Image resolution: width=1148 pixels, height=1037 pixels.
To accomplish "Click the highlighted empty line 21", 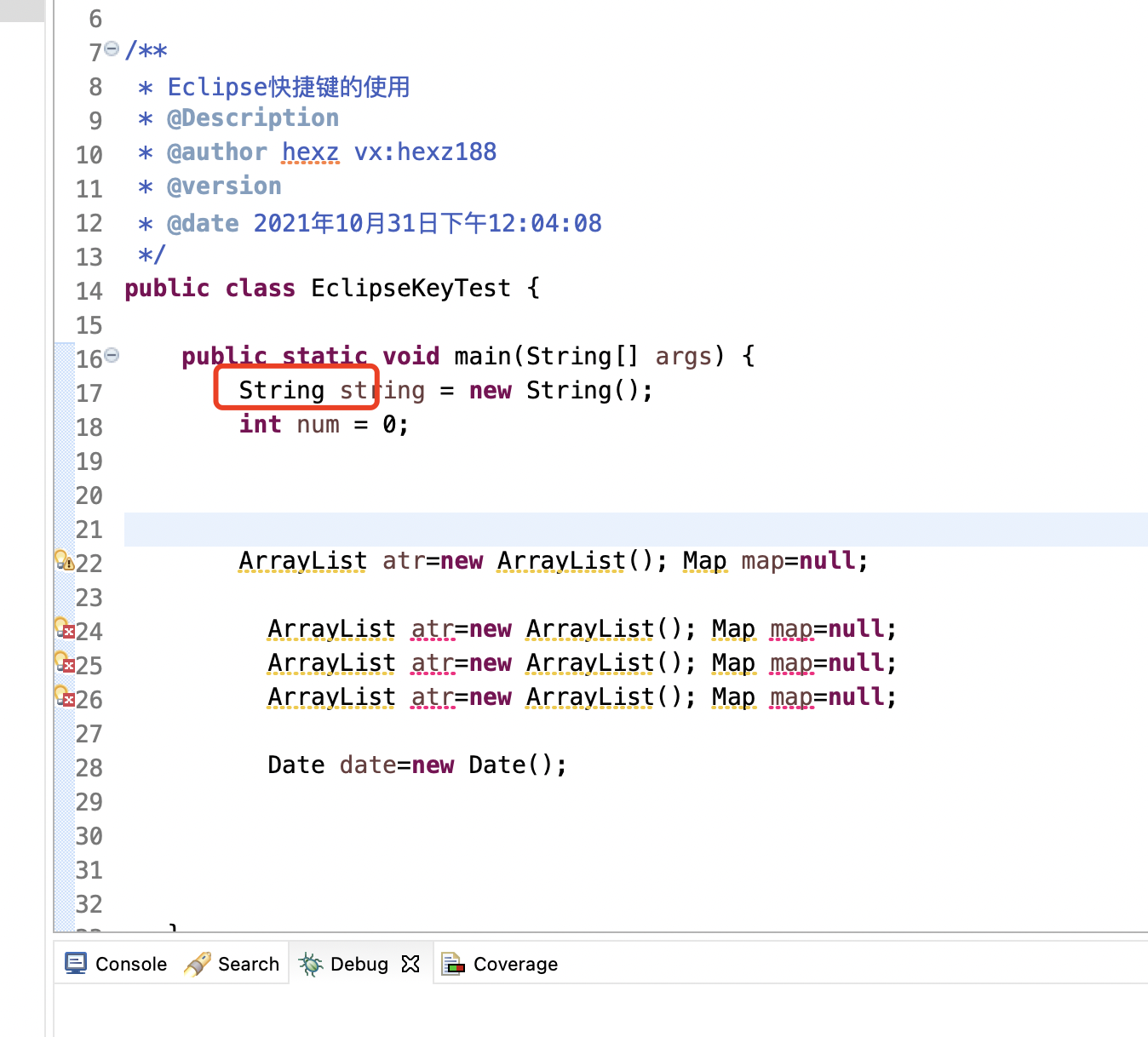I will [596, 530].
